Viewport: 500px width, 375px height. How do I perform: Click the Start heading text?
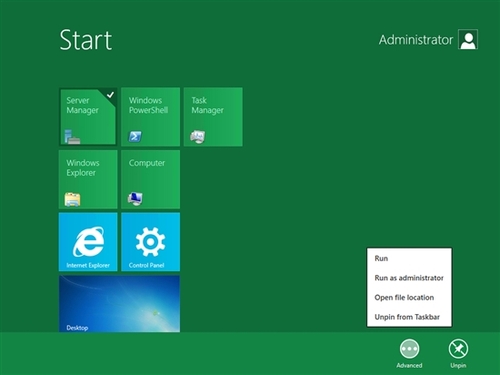click(86, 40)
